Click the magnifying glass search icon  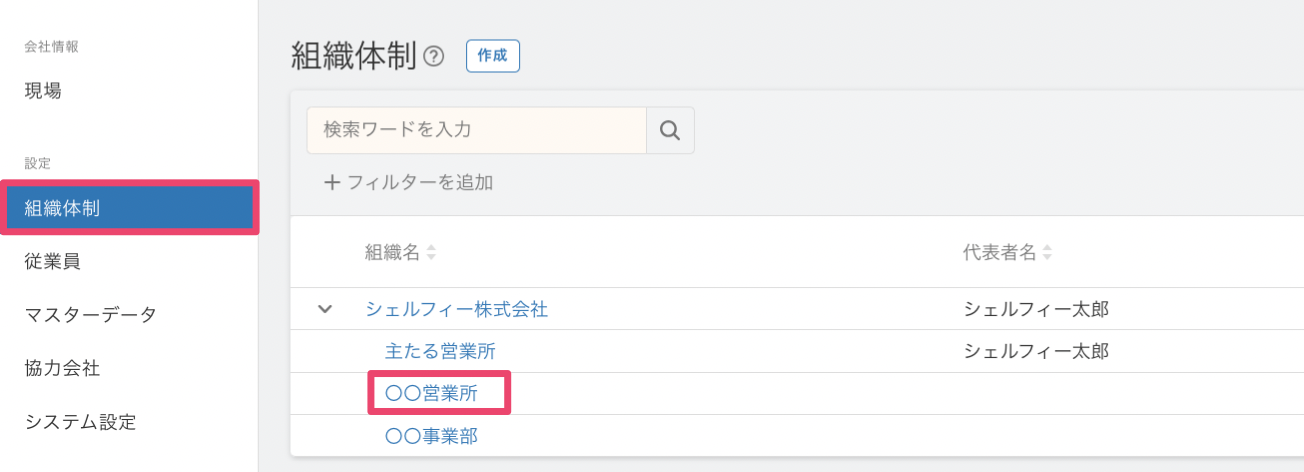tap(670, 130)
